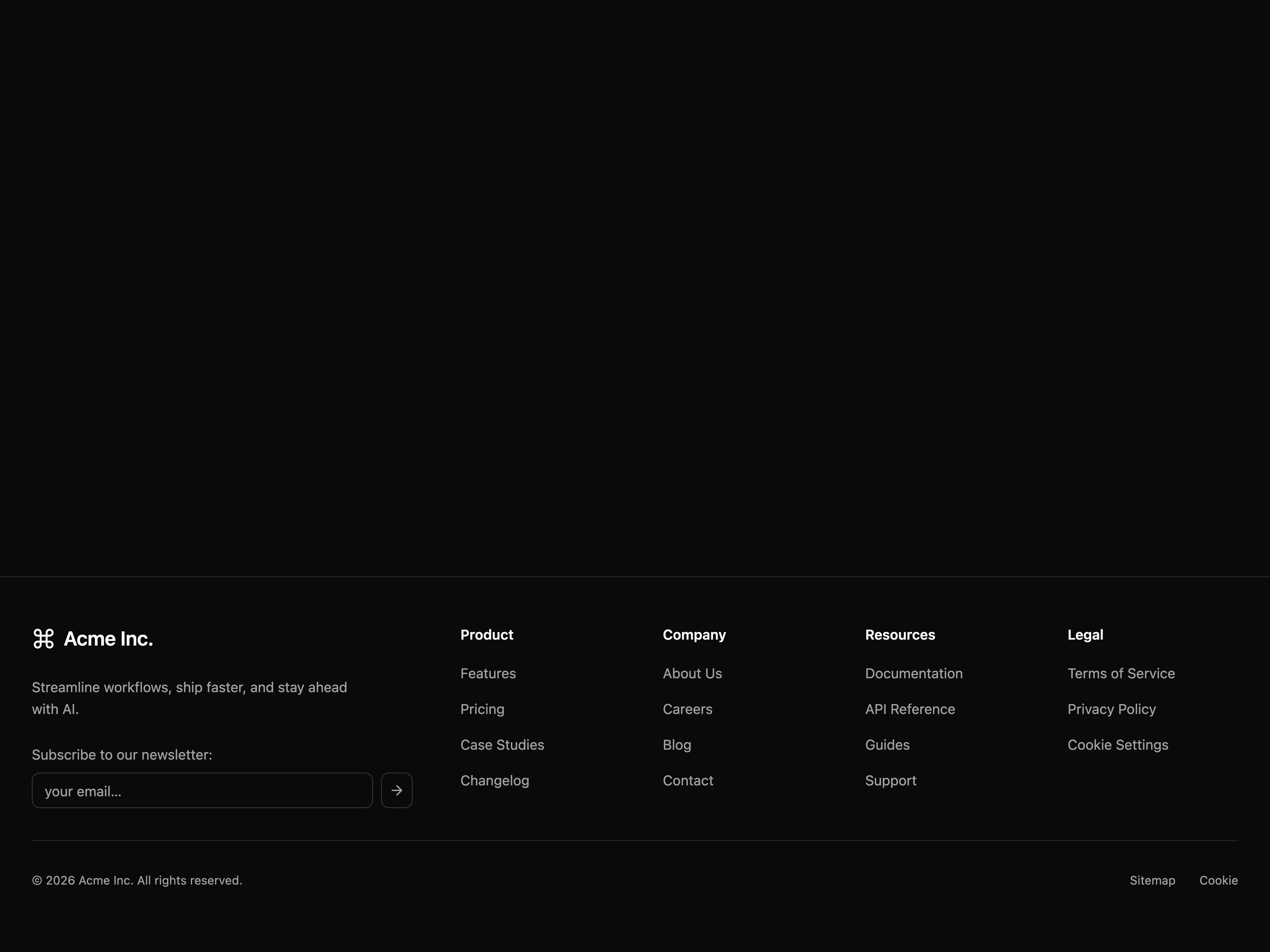Open the Support link

pos(891,780)
